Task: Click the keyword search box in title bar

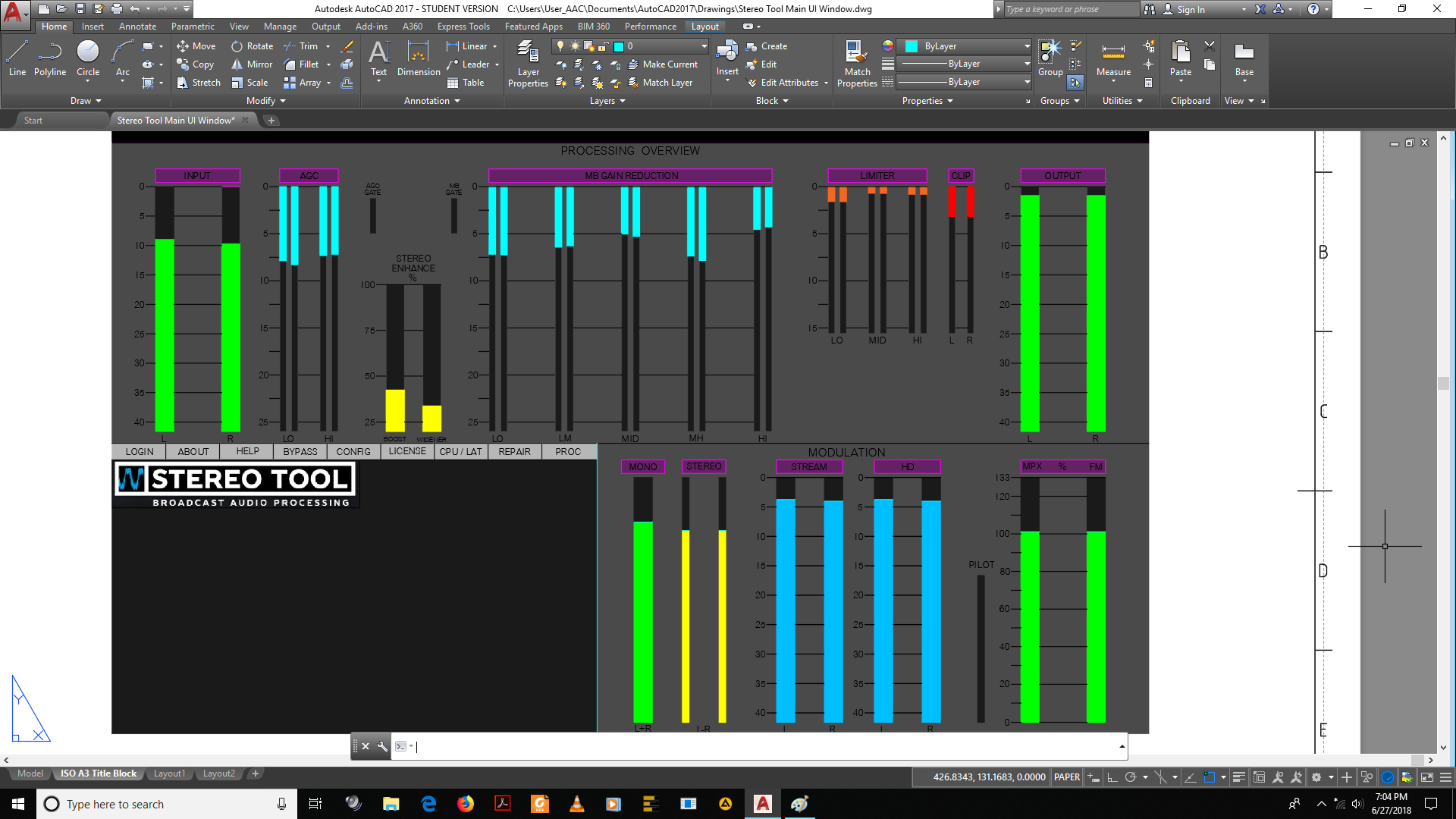Action: point(1071,10)
